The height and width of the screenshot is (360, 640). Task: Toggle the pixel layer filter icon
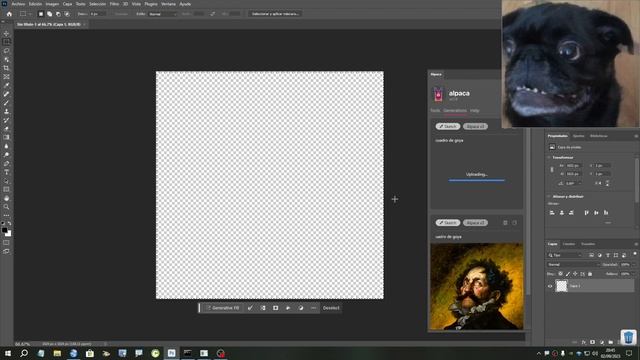pos(591,255)
